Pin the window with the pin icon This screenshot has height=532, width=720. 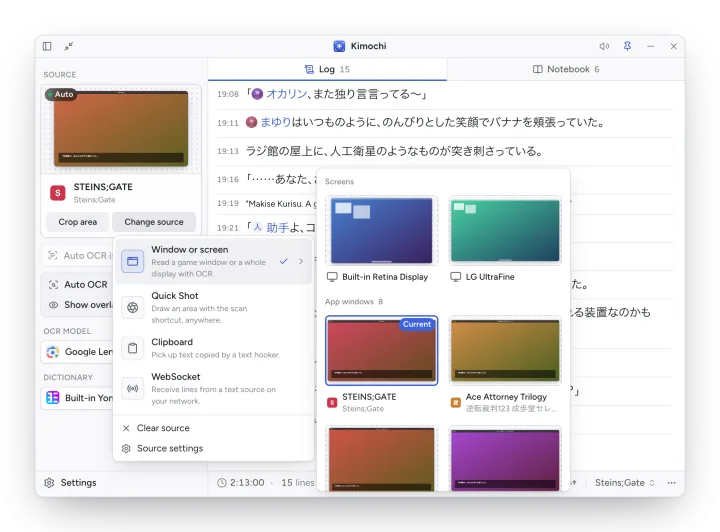[627, 46]
